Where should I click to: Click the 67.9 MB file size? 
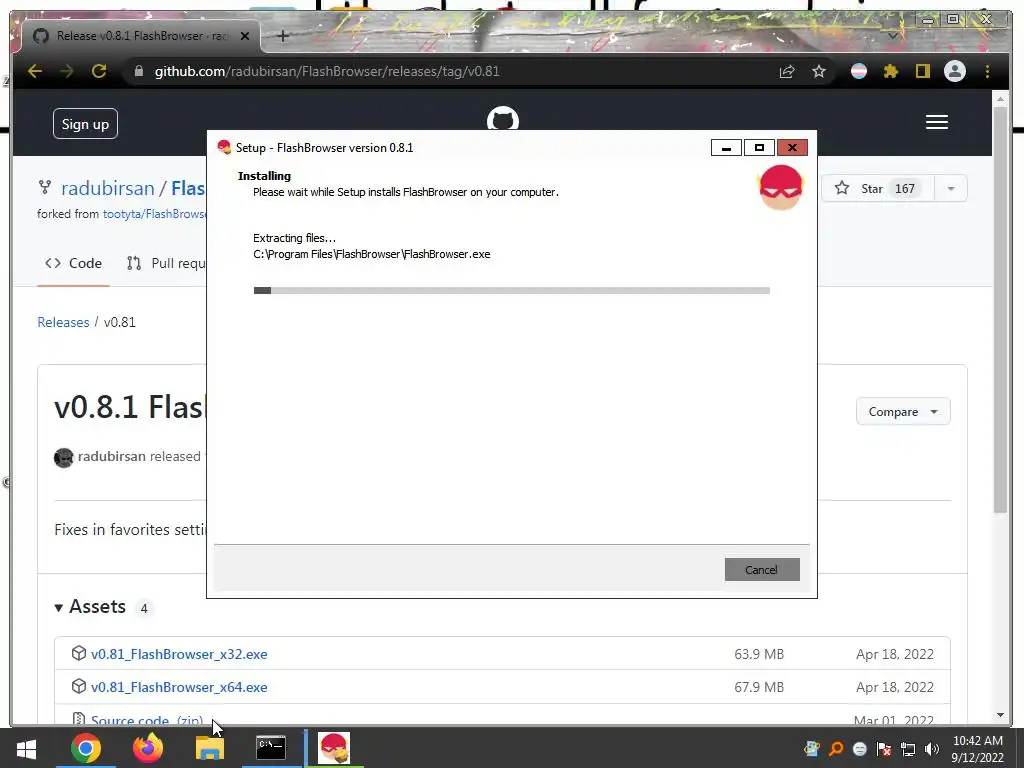coord(759,687)
